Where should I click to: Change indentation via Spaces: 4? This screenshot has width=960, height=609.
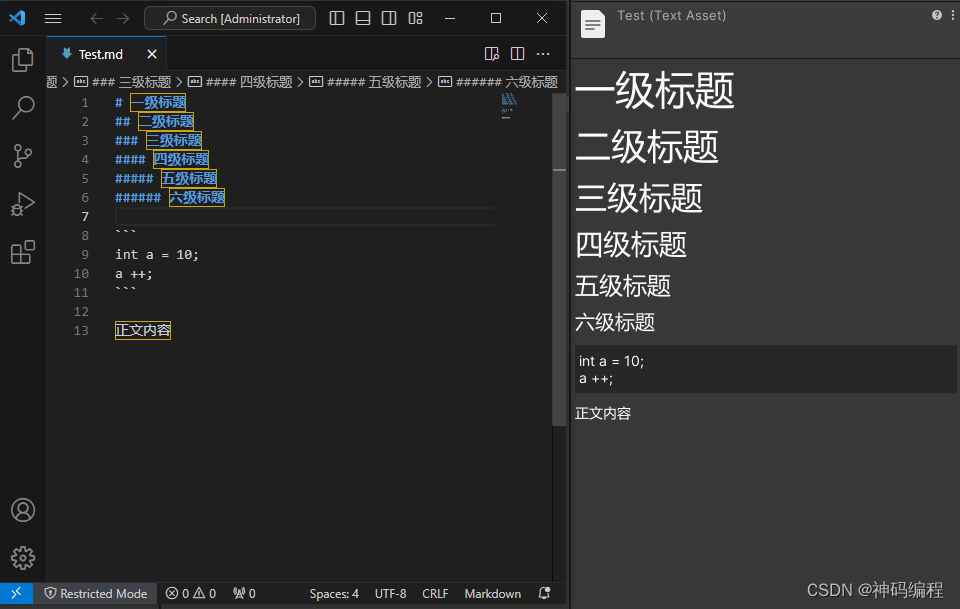[334, 594]
